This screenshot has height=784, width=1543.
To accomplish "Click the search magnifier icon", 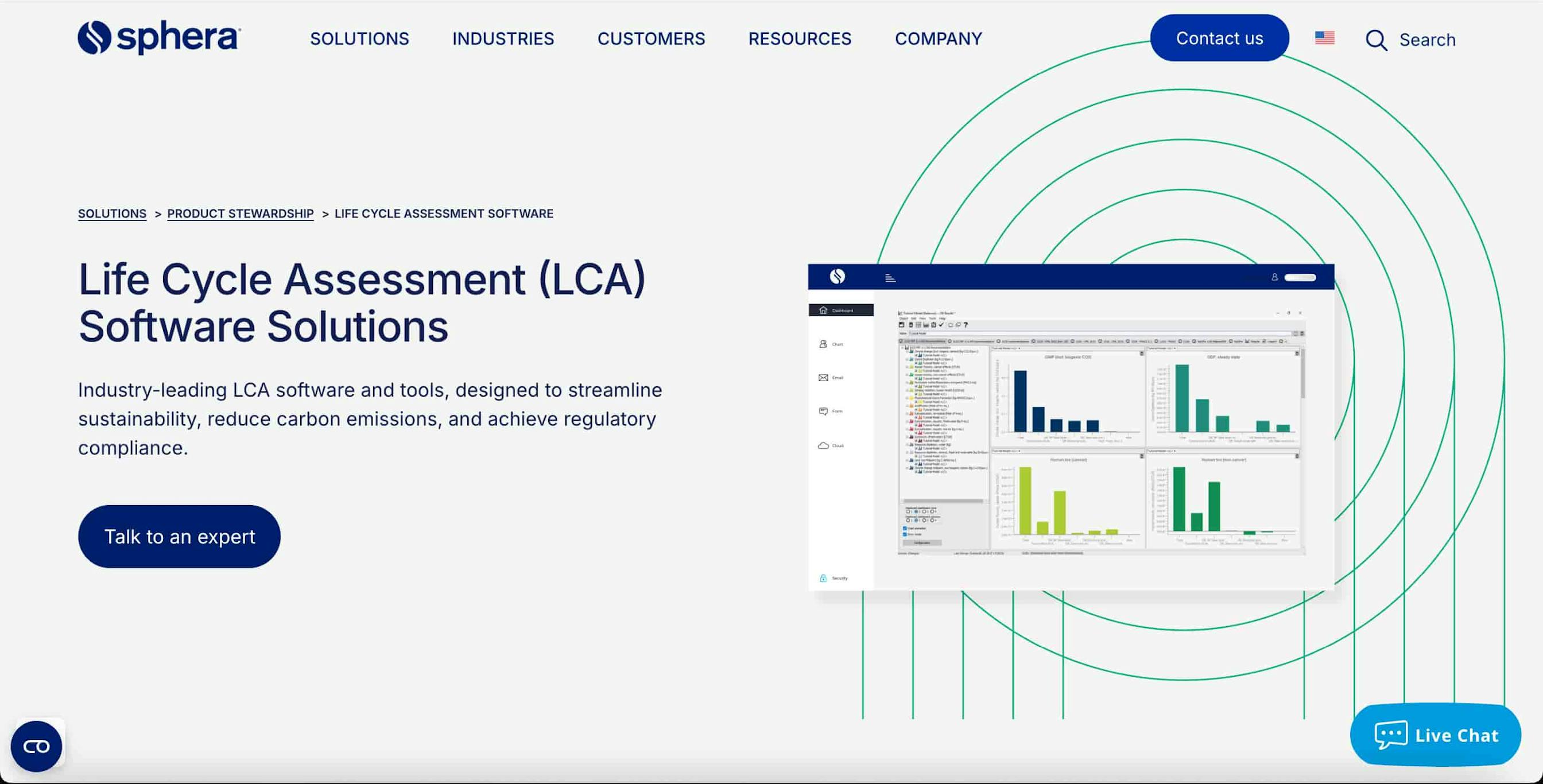I will pos(1376,40).
